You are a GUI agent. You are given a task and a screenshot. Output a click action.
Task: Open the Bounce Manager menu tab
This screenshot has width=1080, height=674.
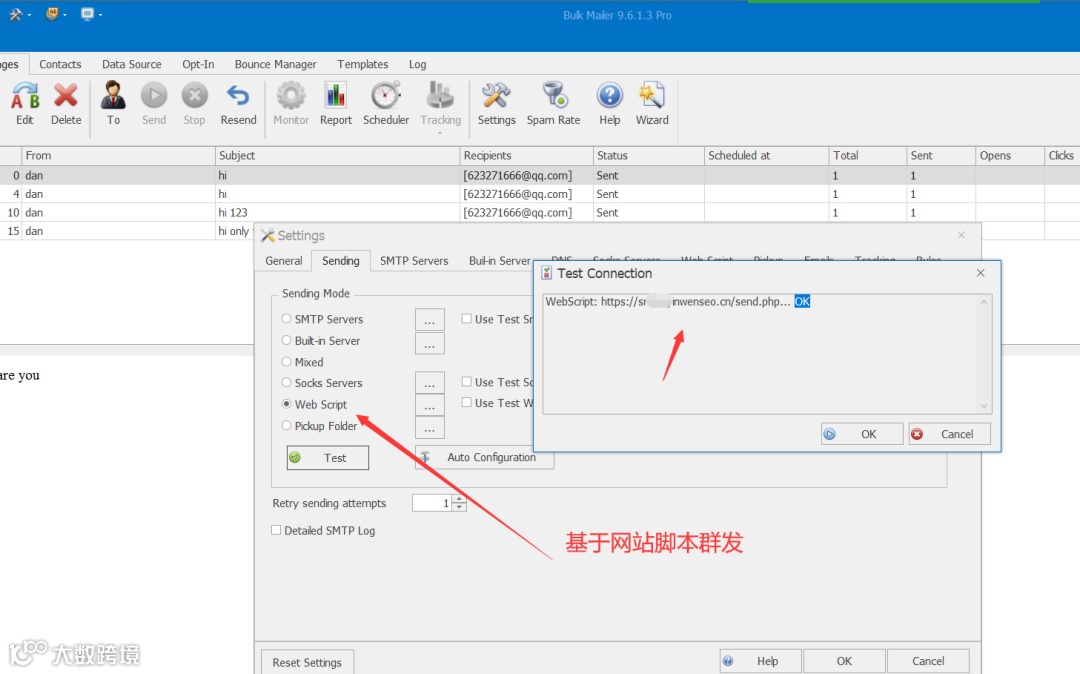tap(276, 64)
